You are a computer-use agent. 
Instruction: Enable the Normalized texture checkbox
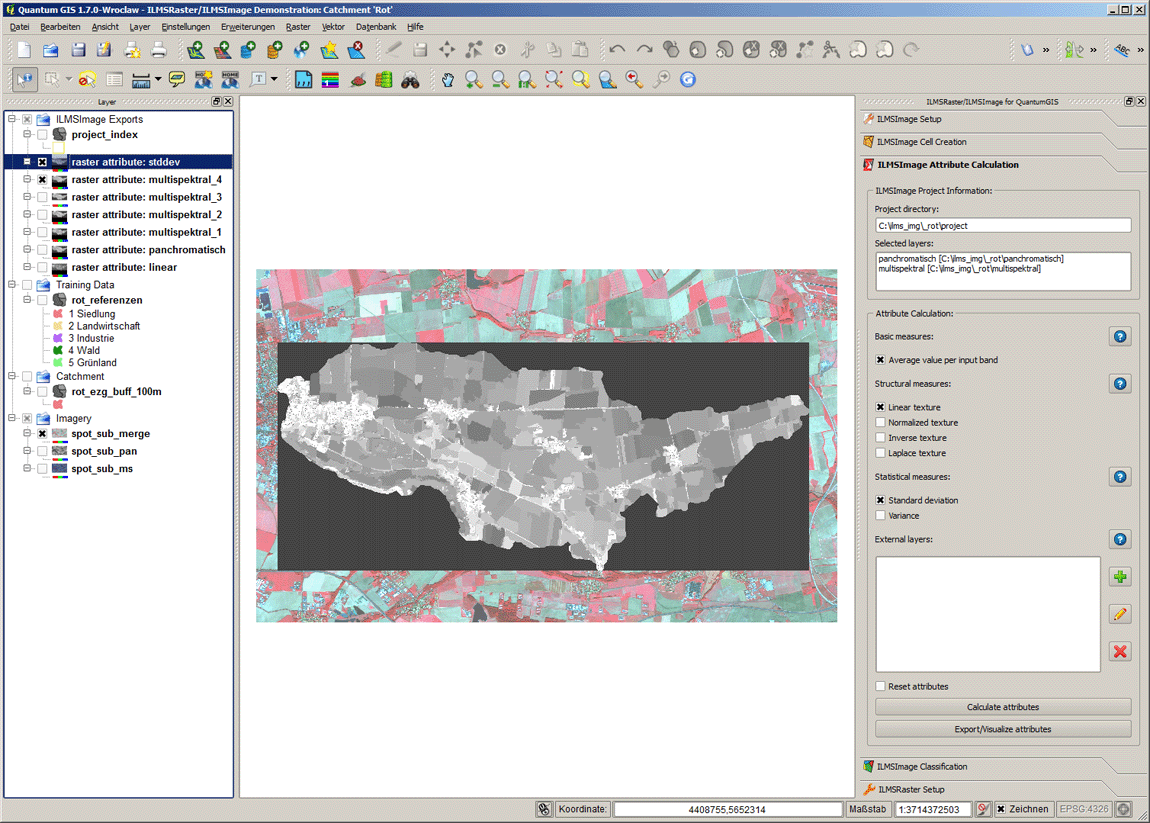(x=880, y=423)
